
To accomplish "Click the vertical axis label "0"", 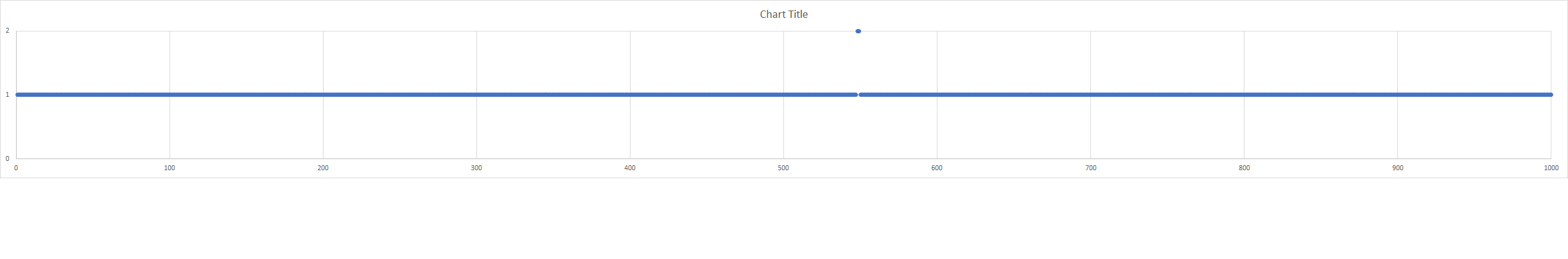I will click(7, 158).
